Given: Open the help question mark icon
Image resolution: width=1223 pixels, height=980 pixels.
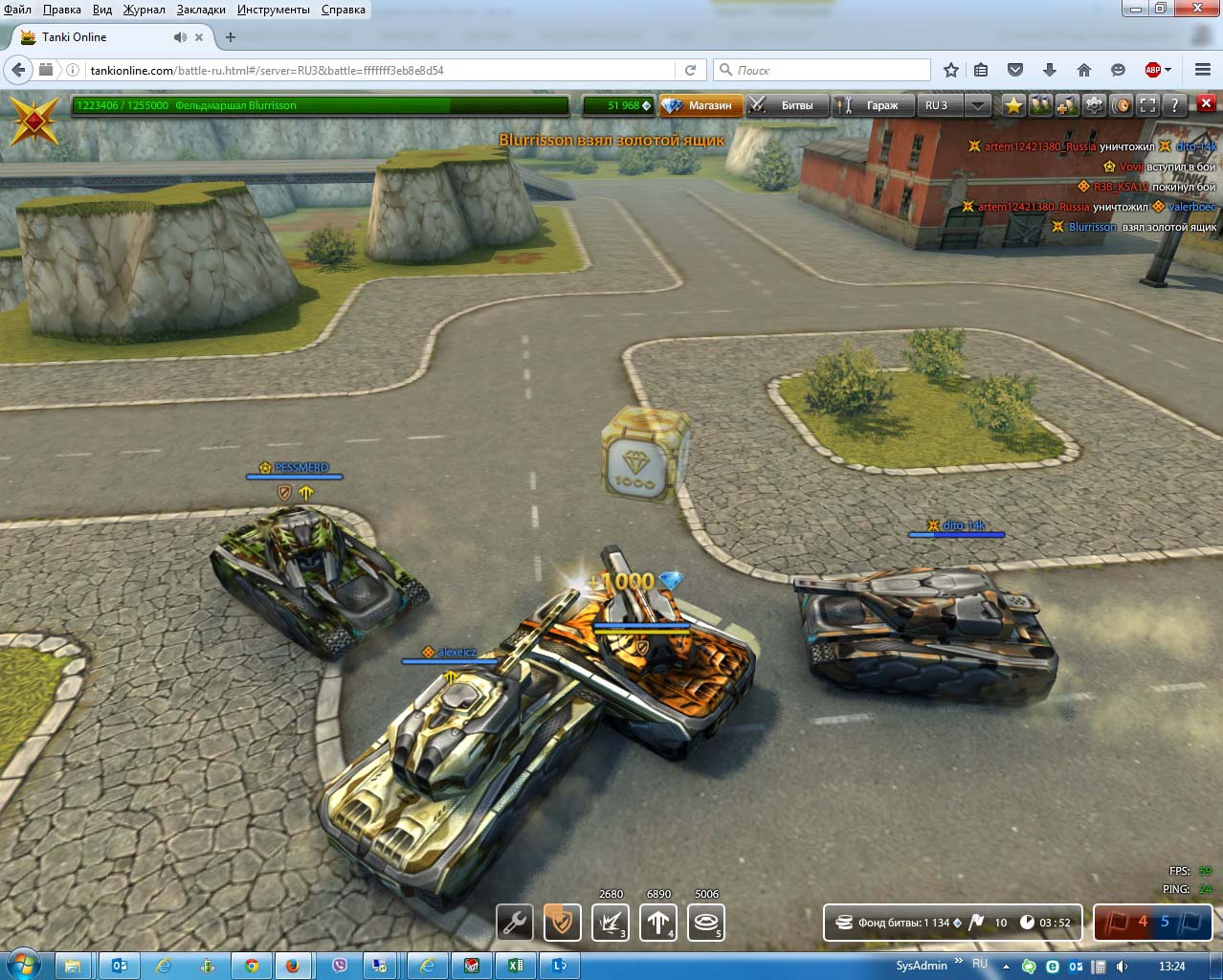Looking at the screenshot, I should [1175, 105].
